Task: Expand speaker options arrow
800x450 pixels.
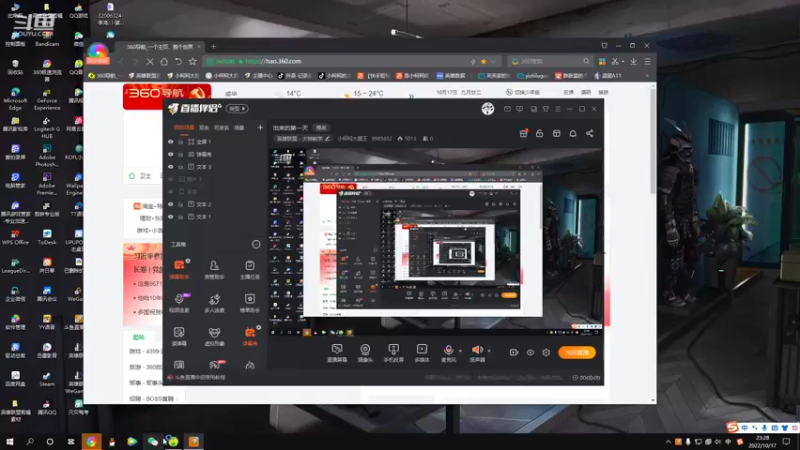Action: point(489,351)
